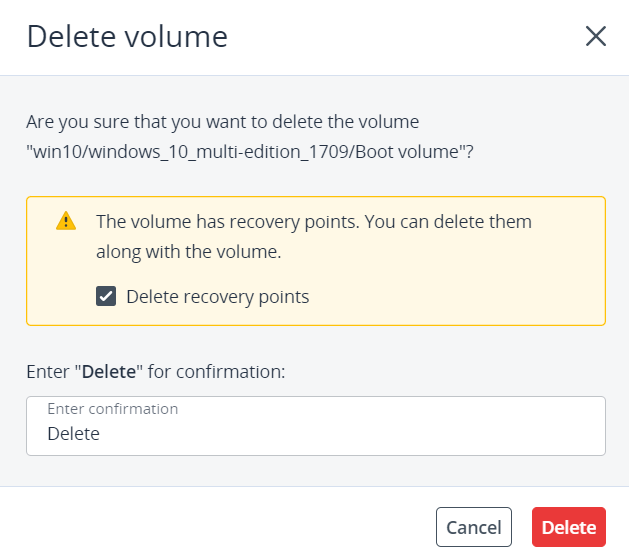Click the 'volume has recovery points' warning message
The height and width of the screenshot is (557, 629).
click(313, 221)
